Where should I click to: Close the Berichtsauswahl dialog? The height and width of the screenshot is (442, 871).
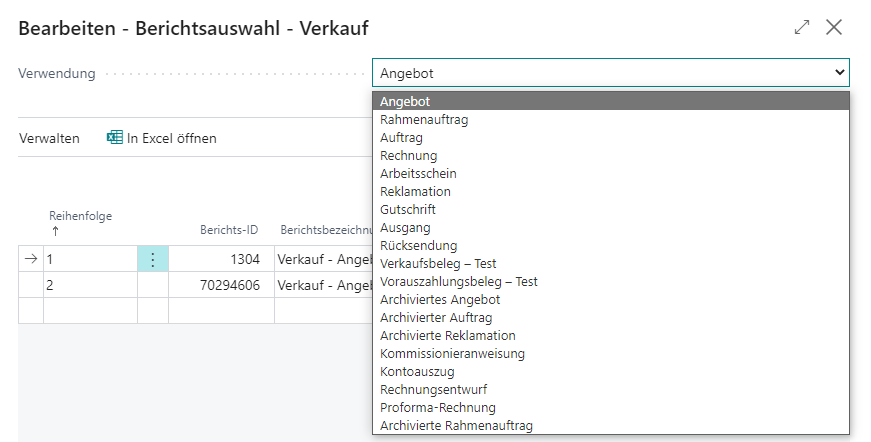[834, 28]
